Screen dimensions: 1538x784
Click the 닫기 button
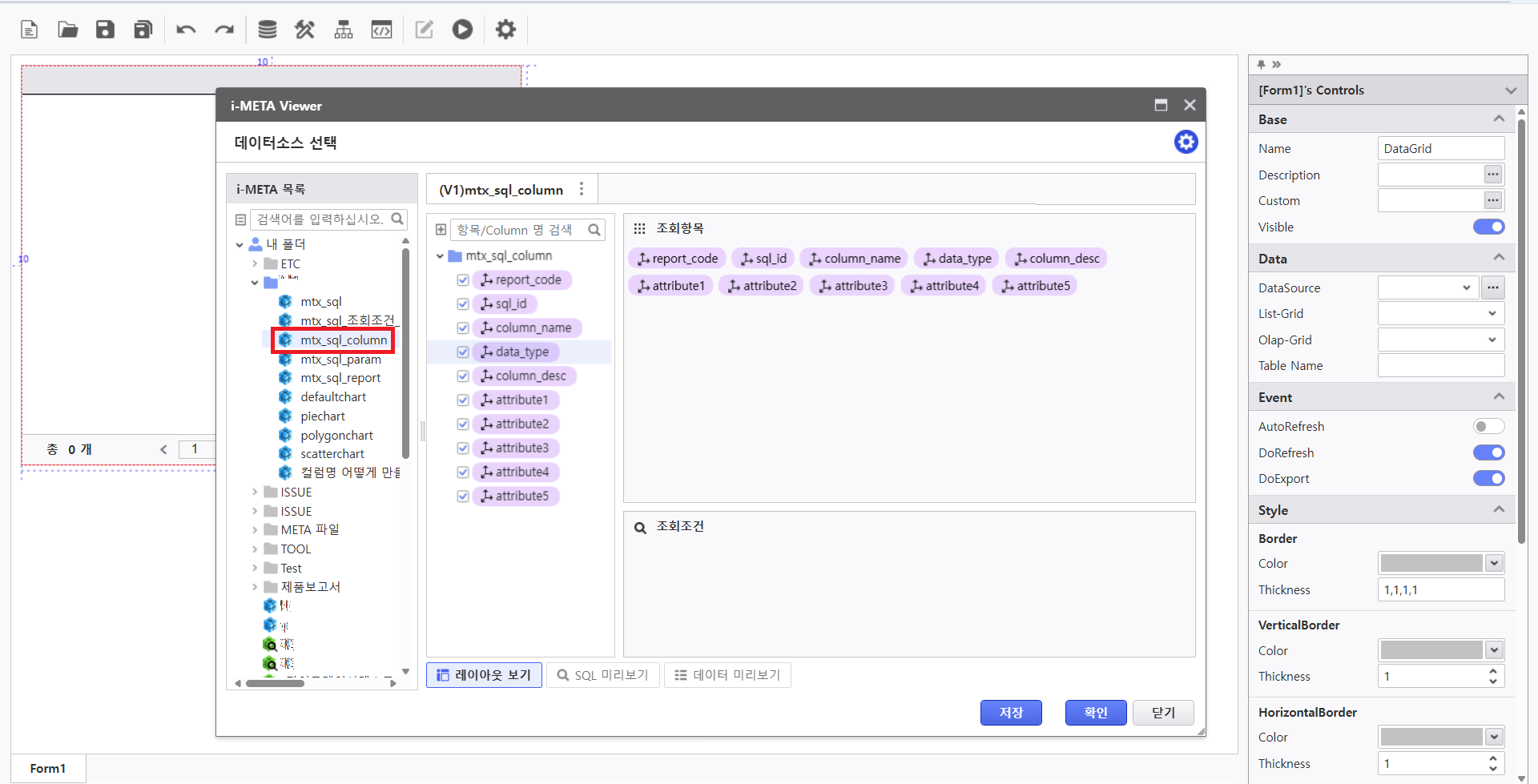pyautogui.click(x=1163, y=713)
